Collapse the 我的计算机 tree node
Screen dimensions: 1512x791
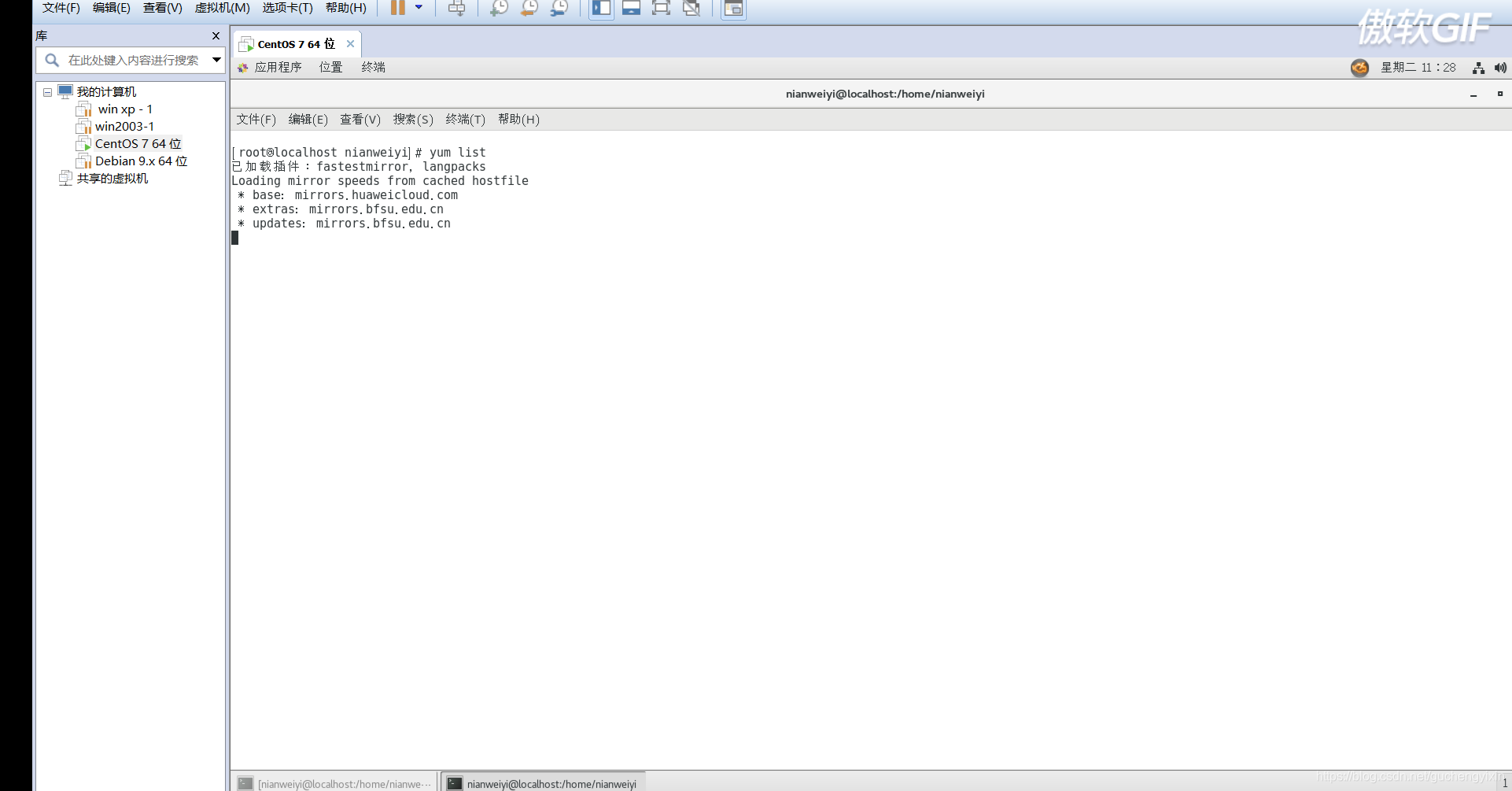pos(47,92)
